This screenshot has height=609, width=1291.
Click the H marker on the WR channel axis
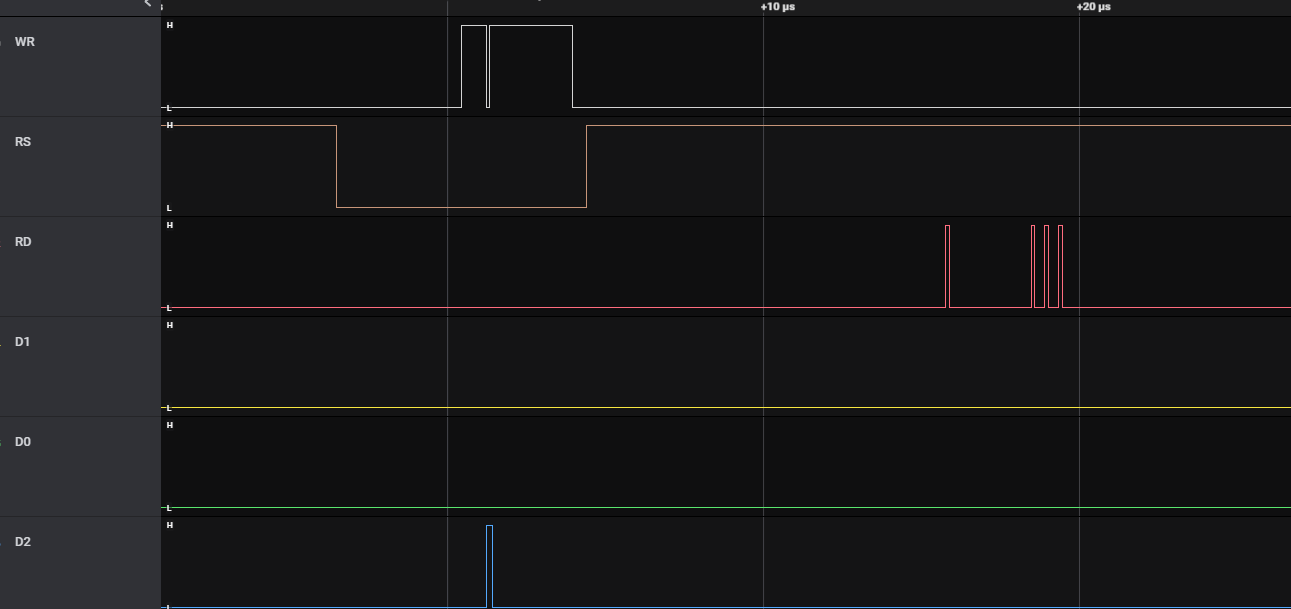tap(170, 25)
